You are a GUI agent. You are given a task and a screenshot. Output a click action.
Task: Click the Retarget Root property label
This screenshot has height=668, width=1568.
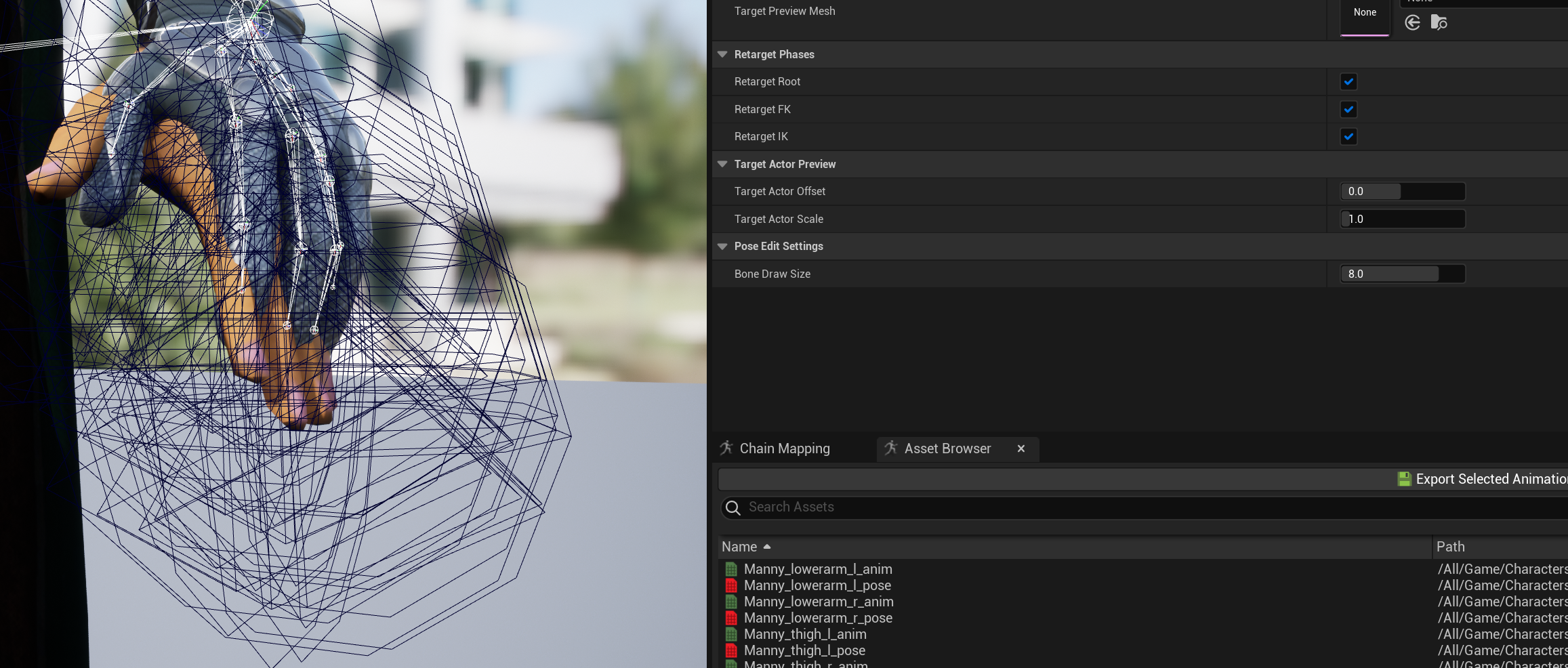tap(767, 82)
